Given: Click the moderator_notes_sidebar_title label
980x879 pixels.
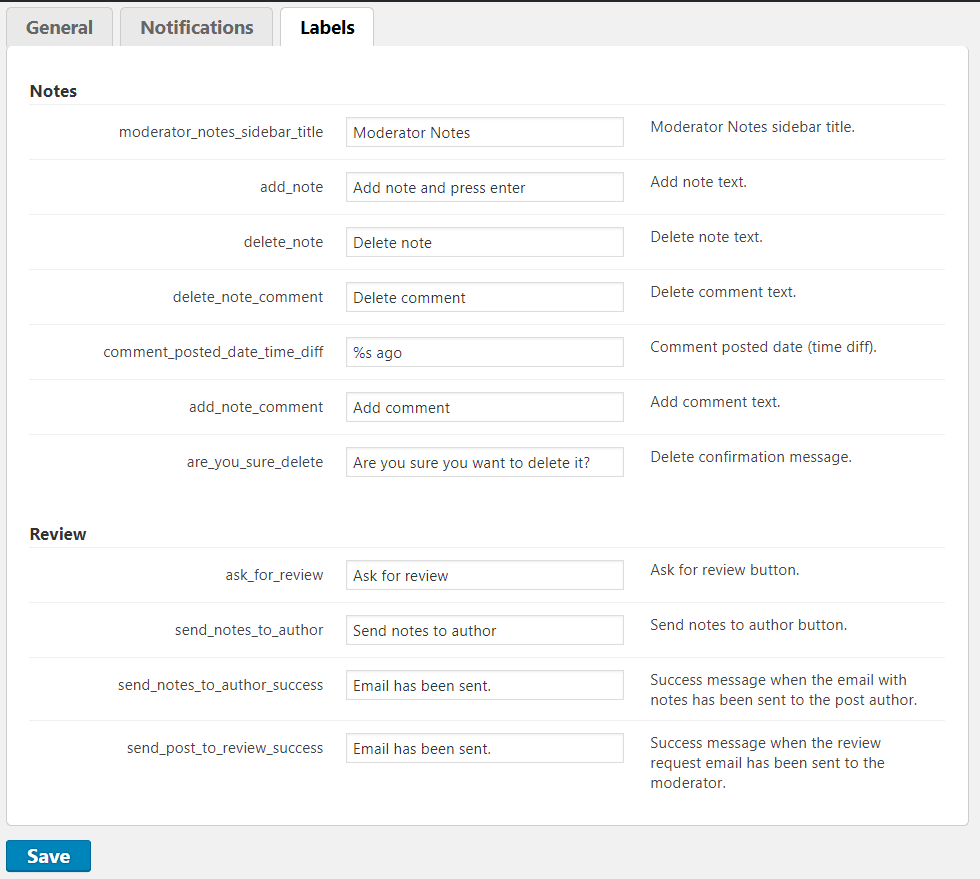Looking at the screenshot, I should 220,131.
